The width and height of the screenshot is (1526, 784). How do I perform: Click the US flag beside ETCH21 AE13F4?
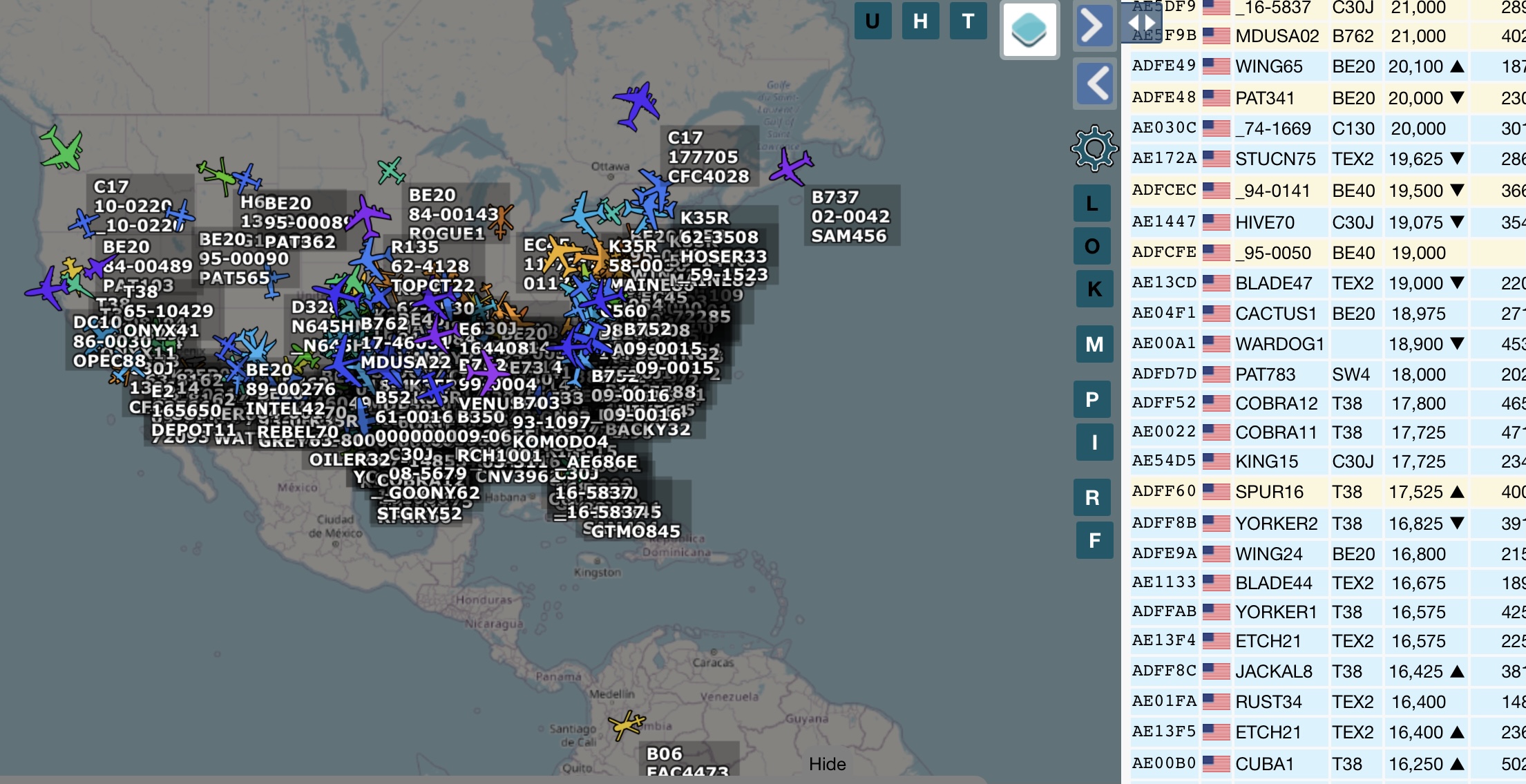pos(1216,641)
